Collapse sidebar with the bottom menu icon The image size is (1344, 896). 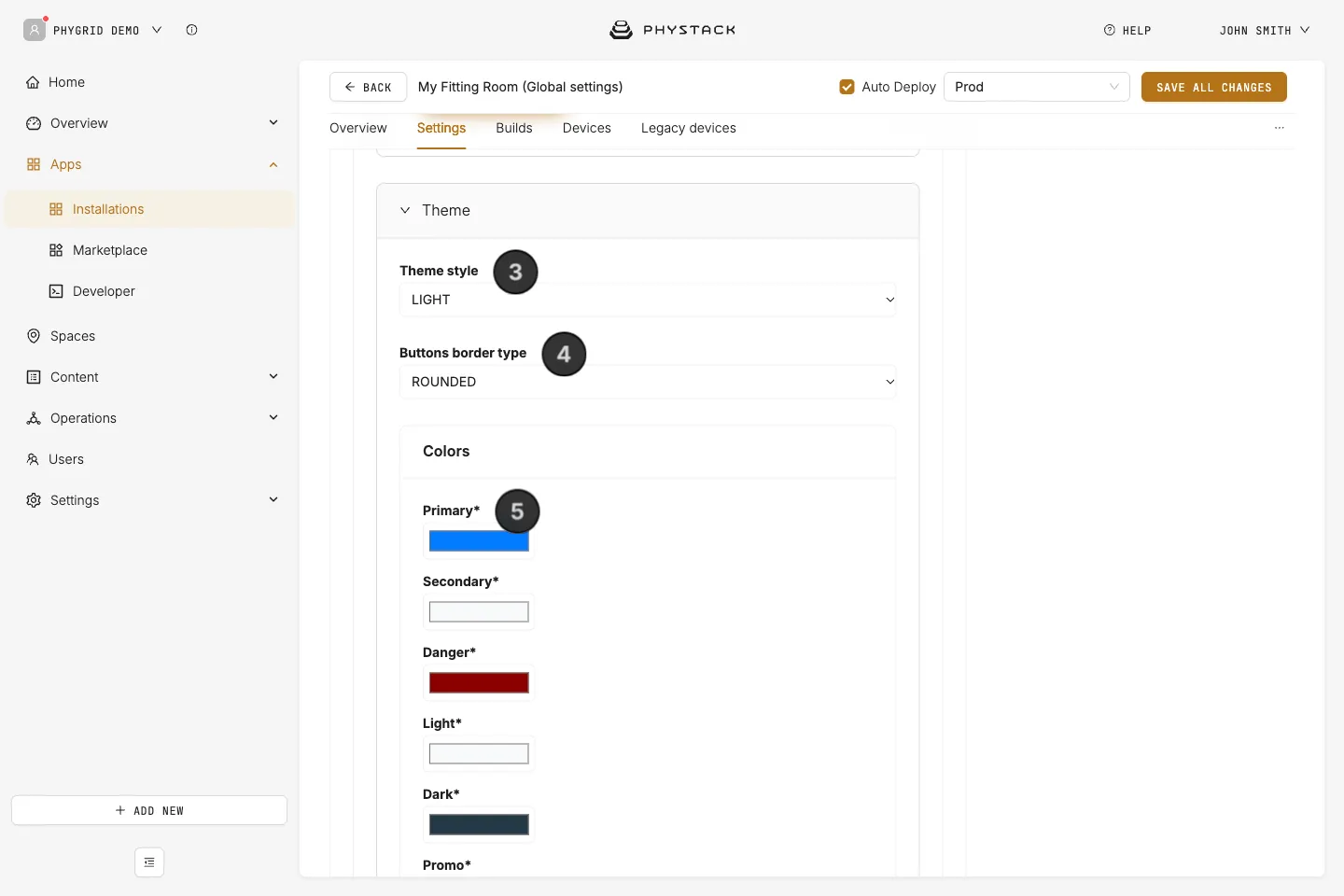coord(149,862)
